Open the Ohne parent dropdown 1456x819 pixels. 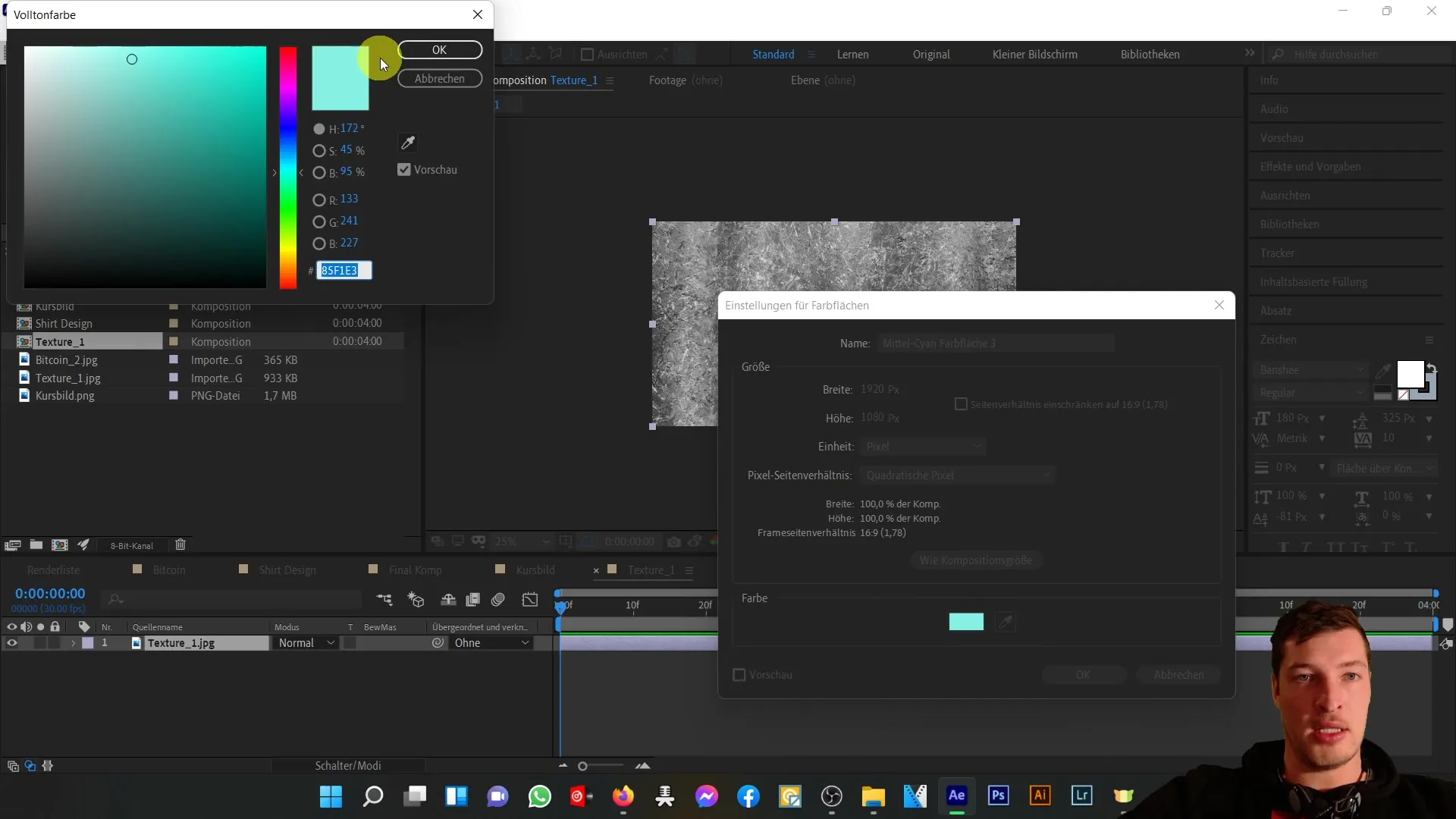(x=491, y=642)
